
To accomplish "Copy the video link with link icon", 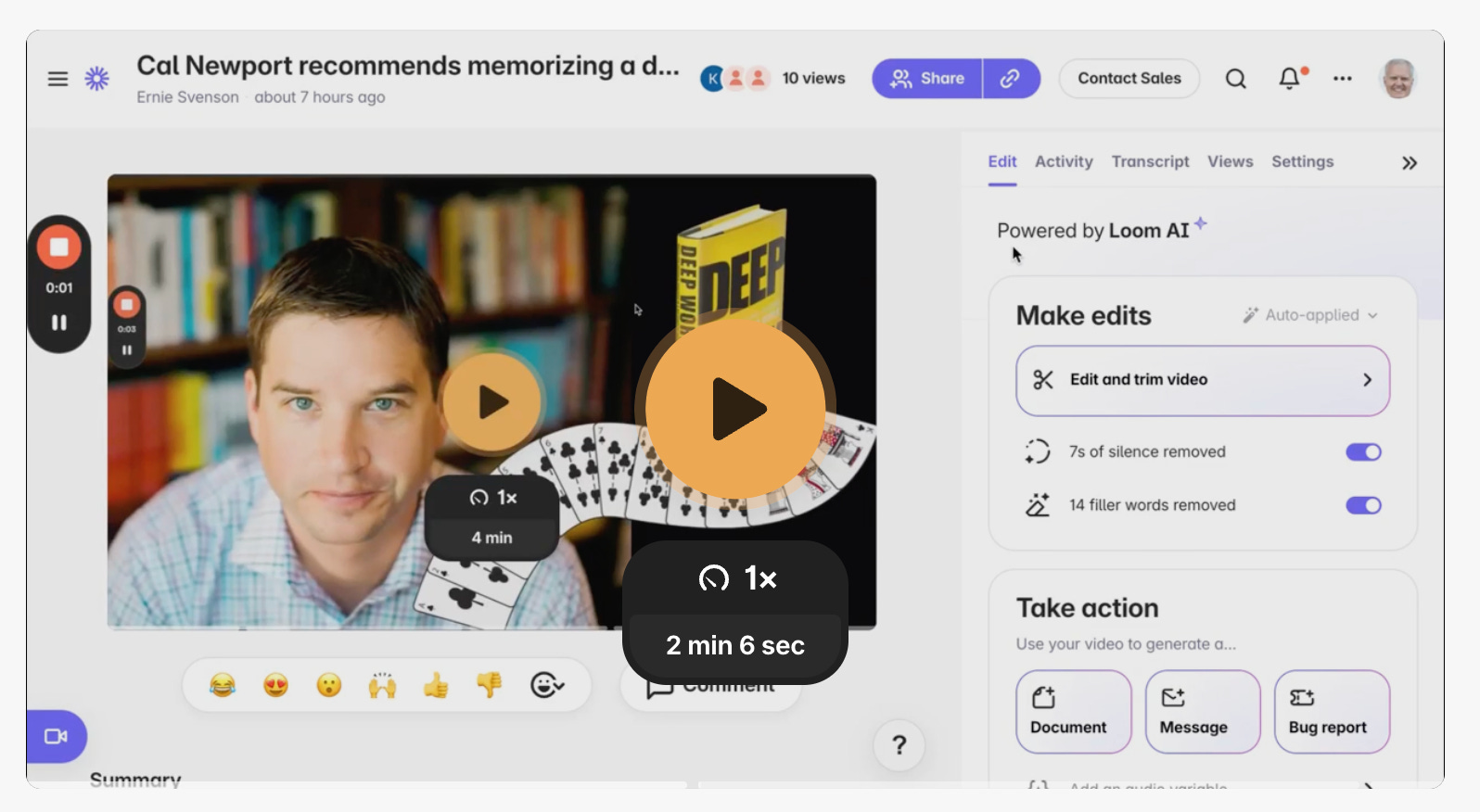I will pos(1011,79).
